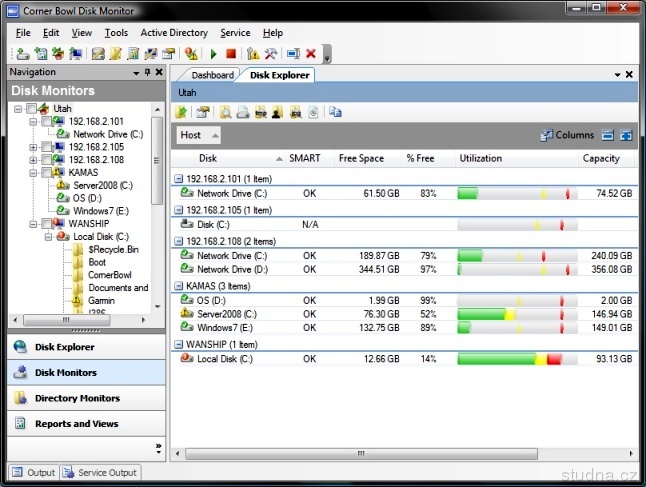The image size is (646, 487).
Task: Open the Active Directory menu
Action: tap(174, 33)
